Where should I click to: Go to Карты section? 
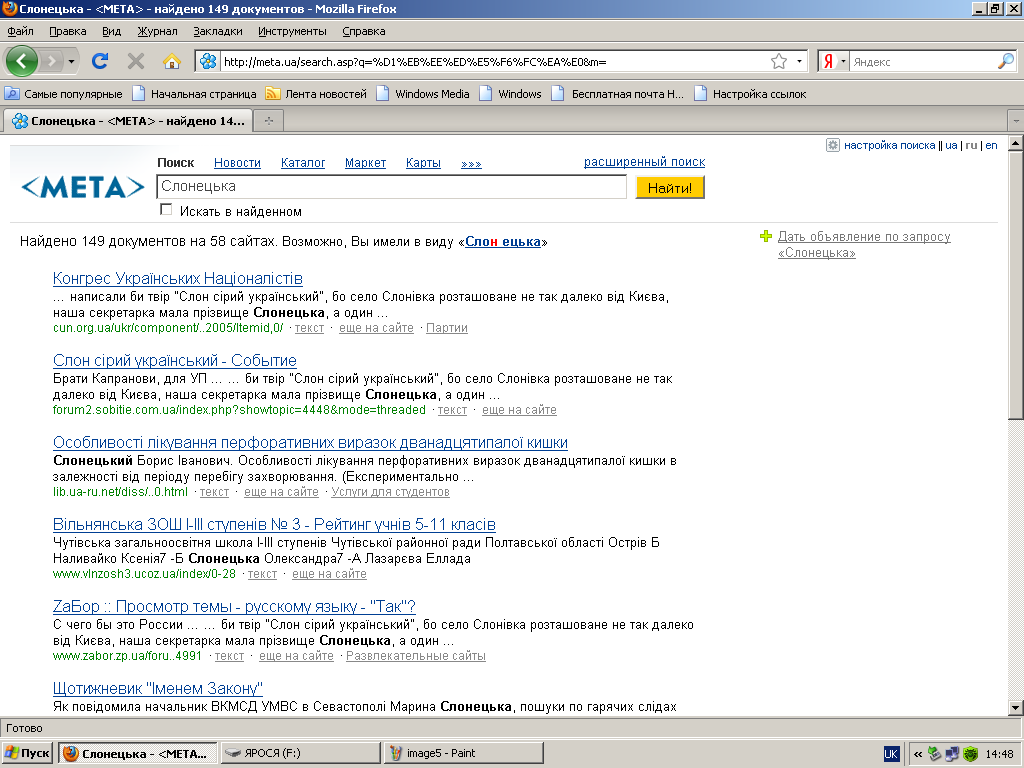[423, 163]
